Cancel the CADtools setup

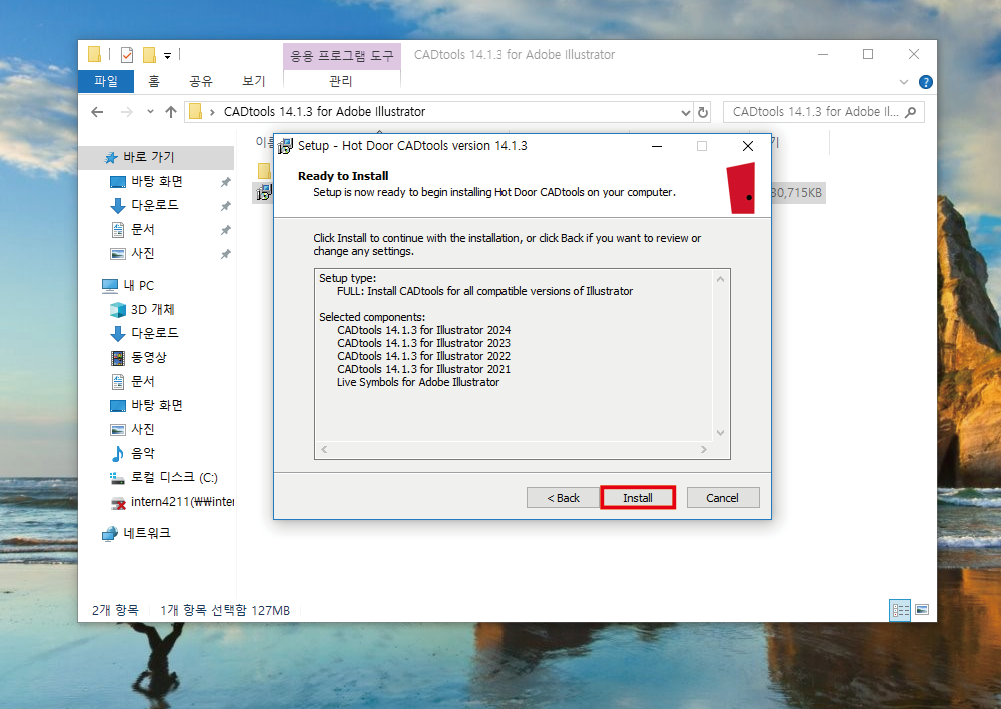click(x=723, y=498)
